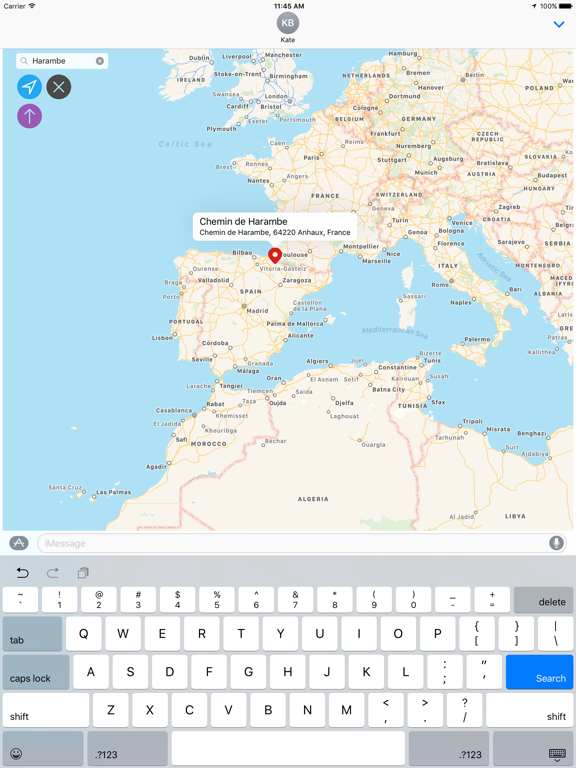Tap the magnifying glass search icon
This screenshot has height=768, width=576.
24,61
